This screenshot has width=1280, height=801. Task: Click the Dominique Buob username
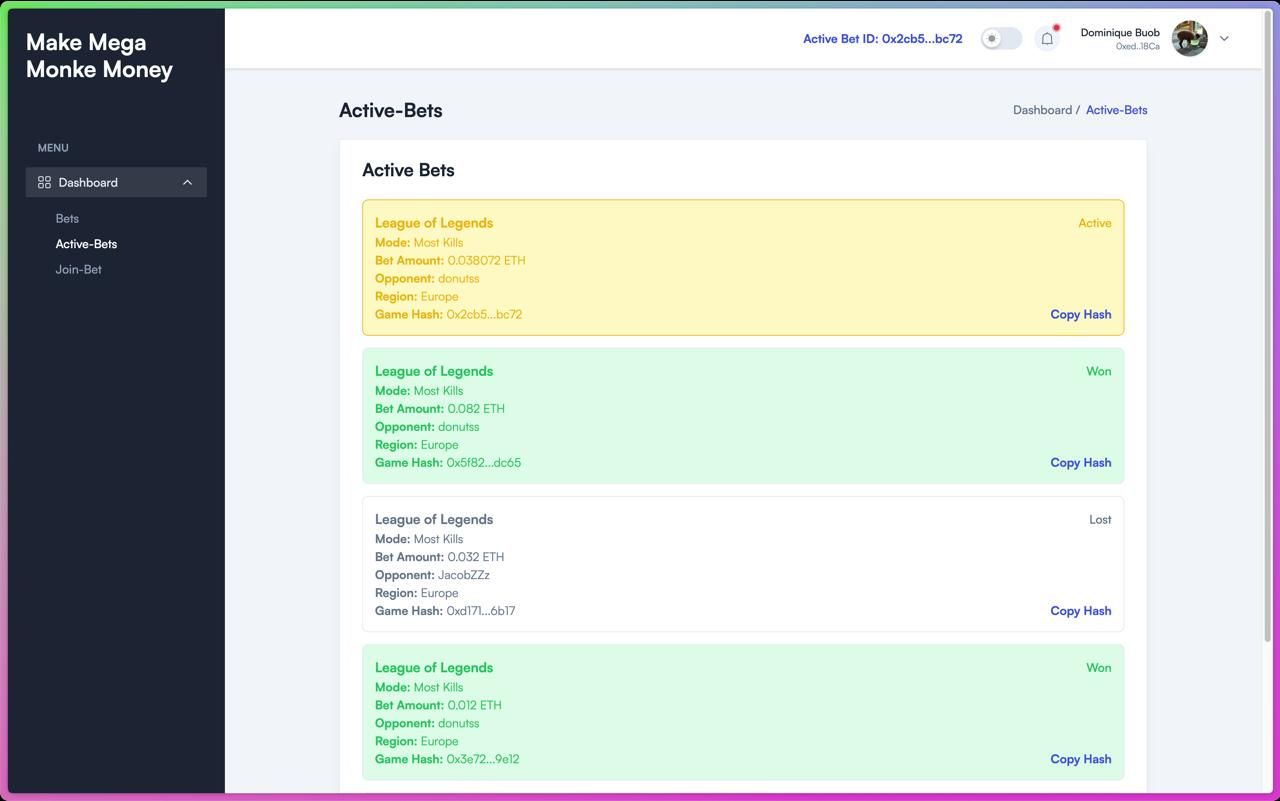tap(1120, 33)
